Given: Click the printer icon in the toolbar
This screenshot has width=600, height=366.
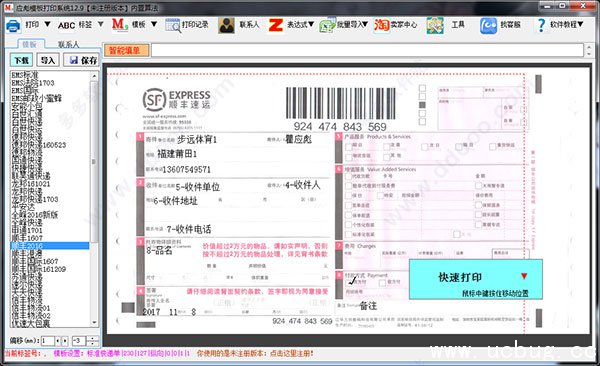Looking at the screenshot, I should [13, 25].
